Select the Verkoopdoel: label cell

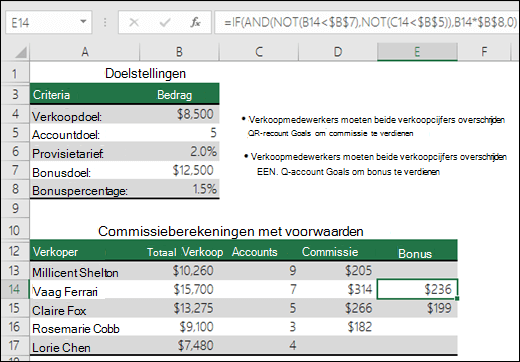point(85,114)
